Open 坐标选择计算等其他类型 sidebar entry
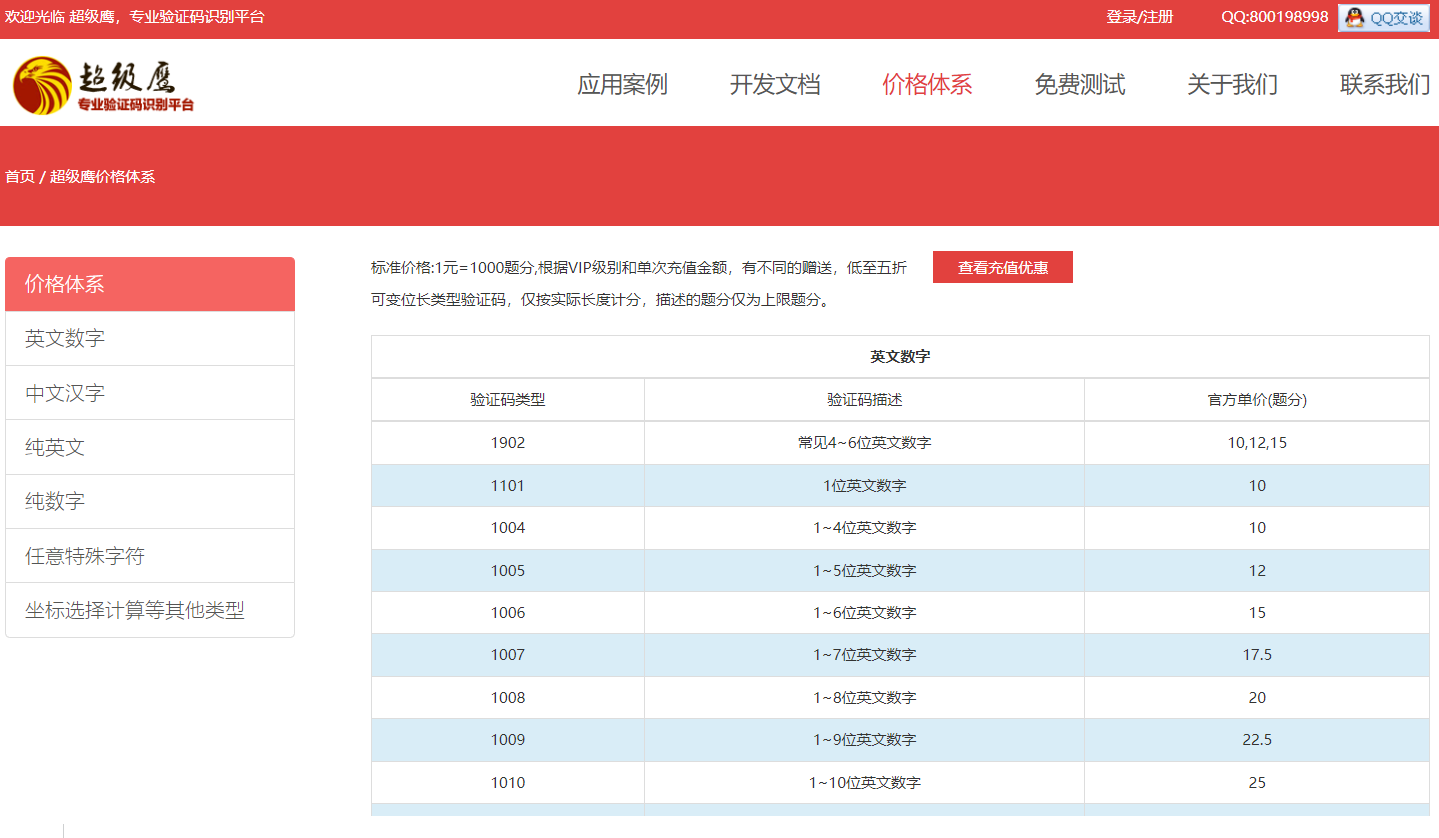 pos(150,610)
